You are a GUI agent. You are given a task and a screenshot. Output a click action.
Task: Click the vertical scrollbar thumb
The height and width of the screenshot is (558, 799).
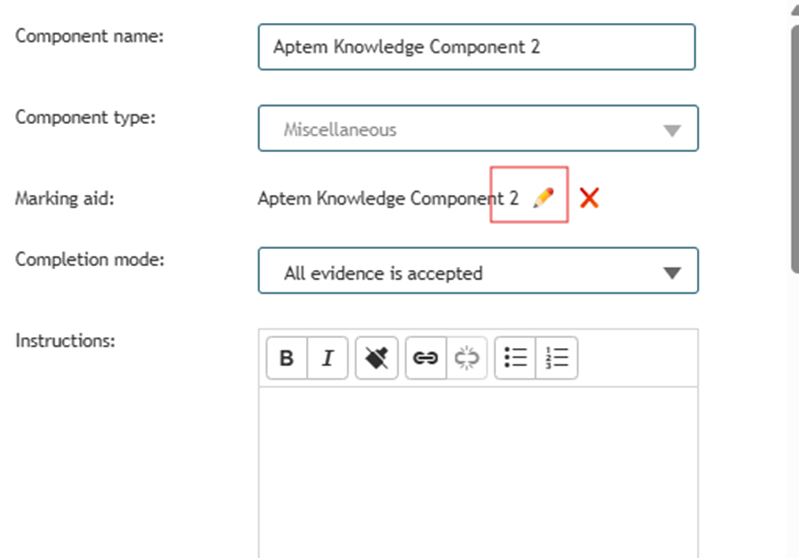tap(795, 149)
